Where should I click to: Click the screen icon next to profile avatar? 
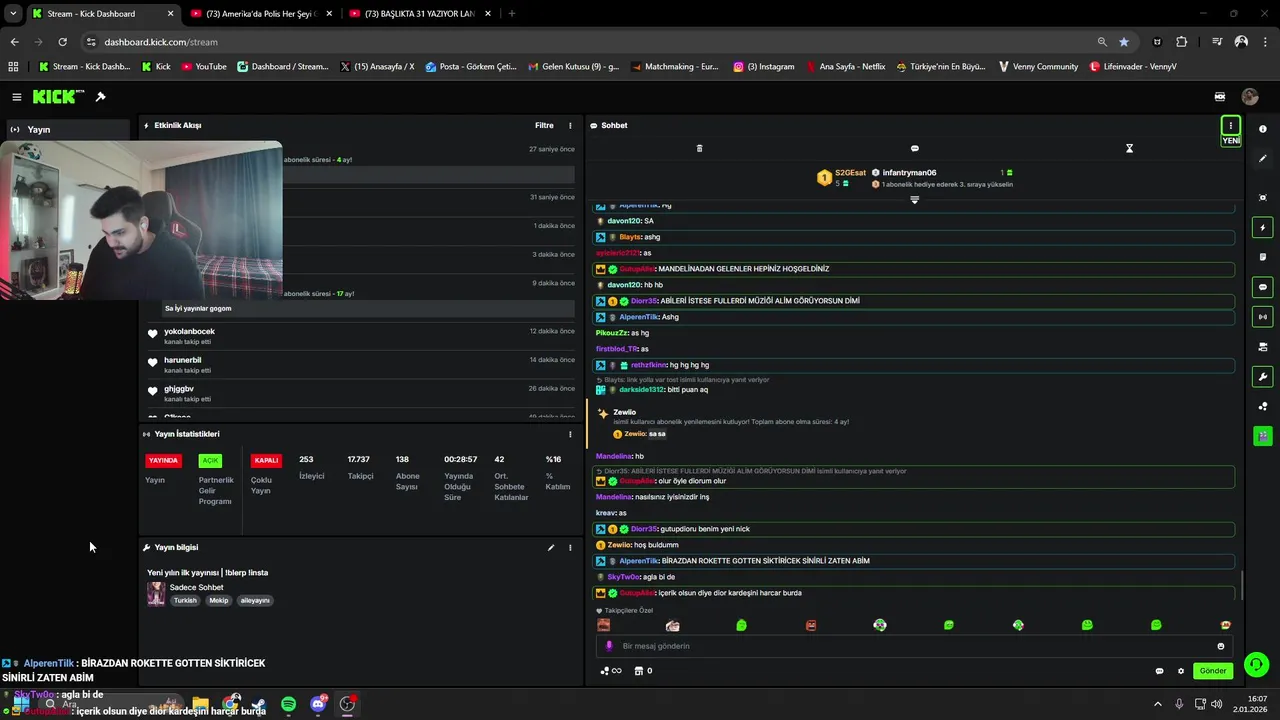(x=1220, y=97)
